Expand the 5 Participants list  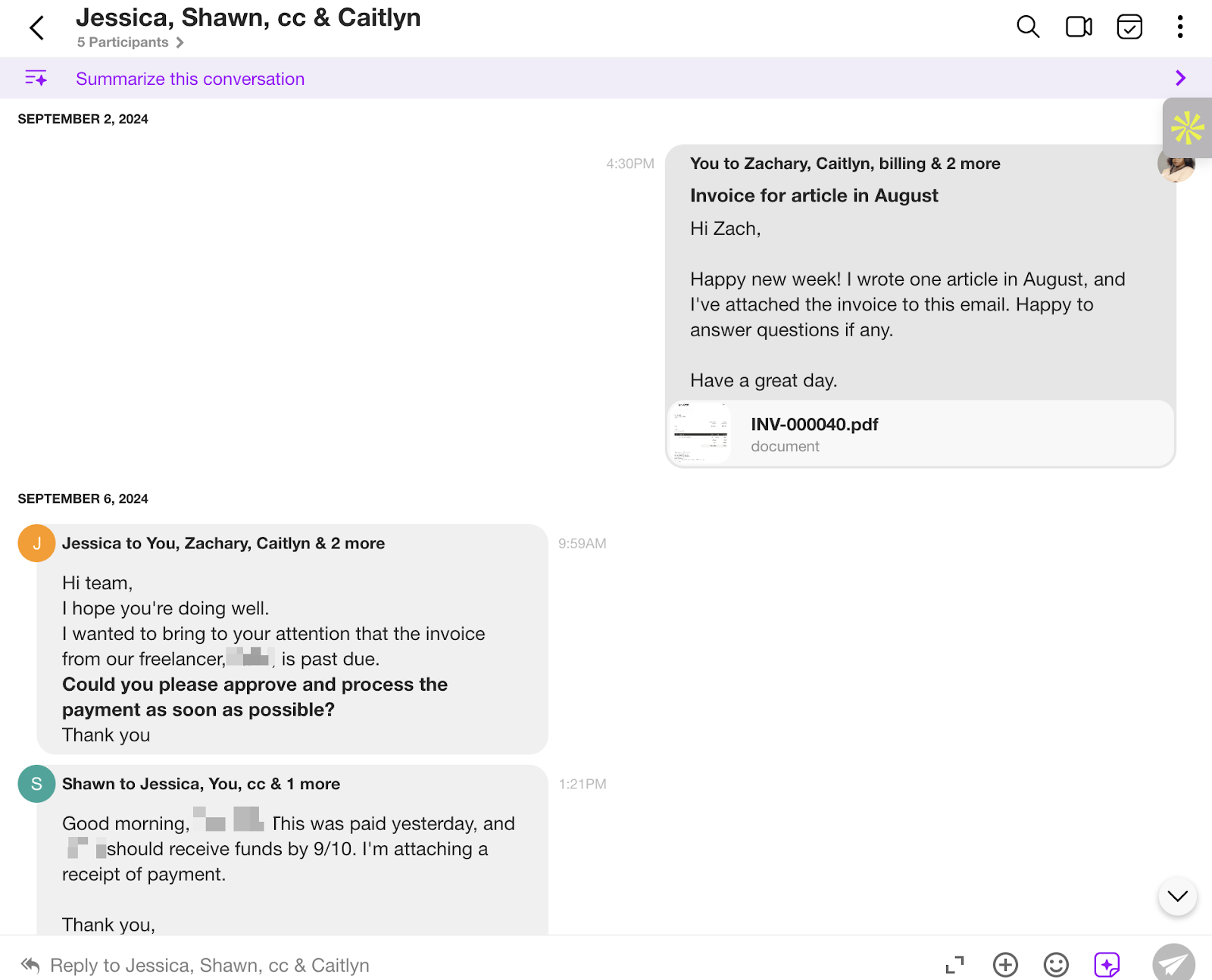(130, 42)
